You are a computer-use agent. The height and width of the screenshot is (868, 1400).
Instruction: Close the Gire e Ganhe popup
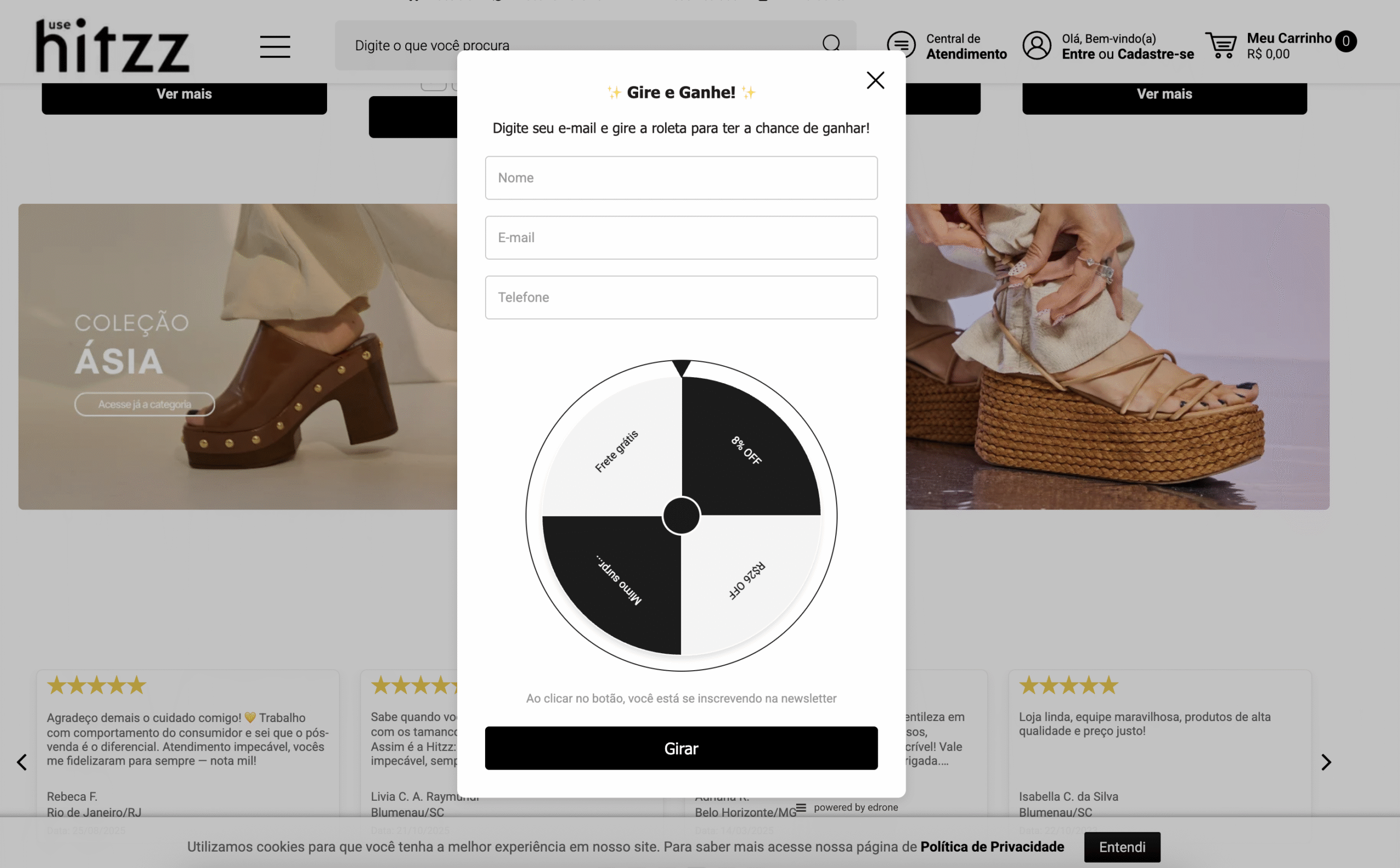point(875,80)
